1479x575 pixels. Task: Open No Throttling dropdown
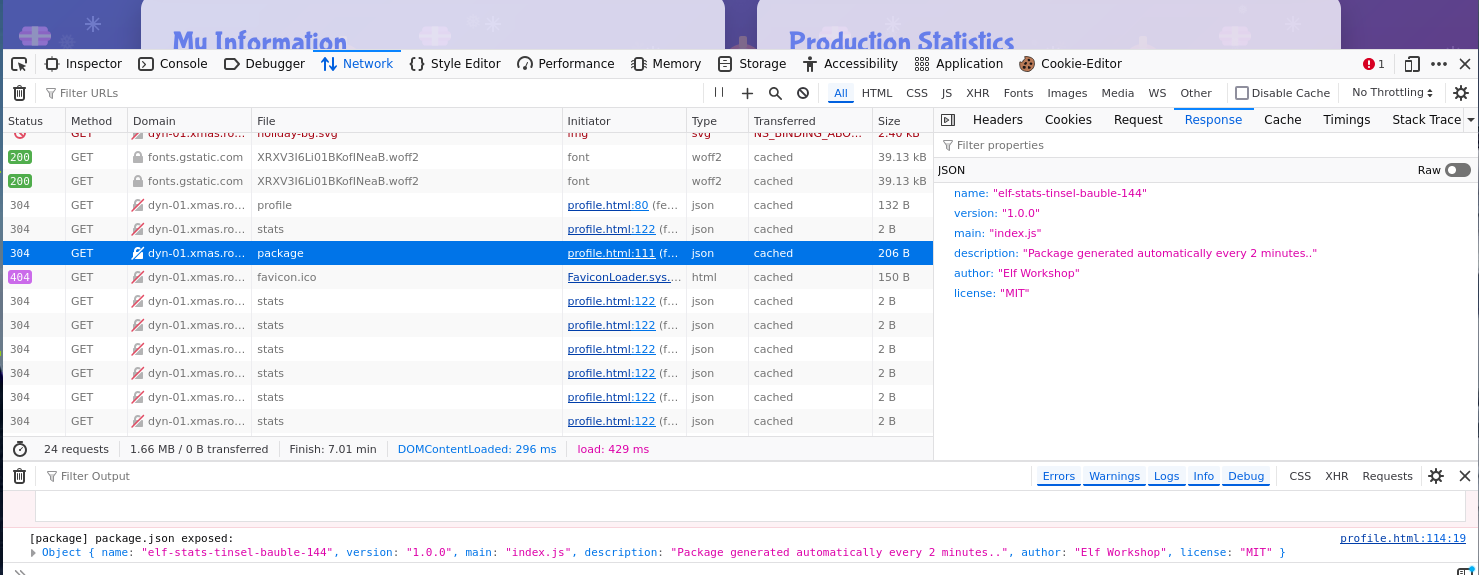coord(1392,93)
